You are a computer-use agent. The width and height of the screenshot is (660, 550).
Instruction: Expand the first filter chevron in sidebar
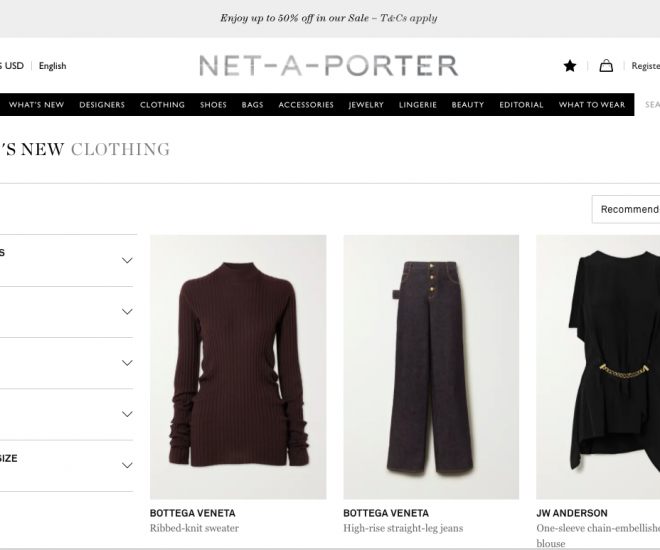(127, 260)
